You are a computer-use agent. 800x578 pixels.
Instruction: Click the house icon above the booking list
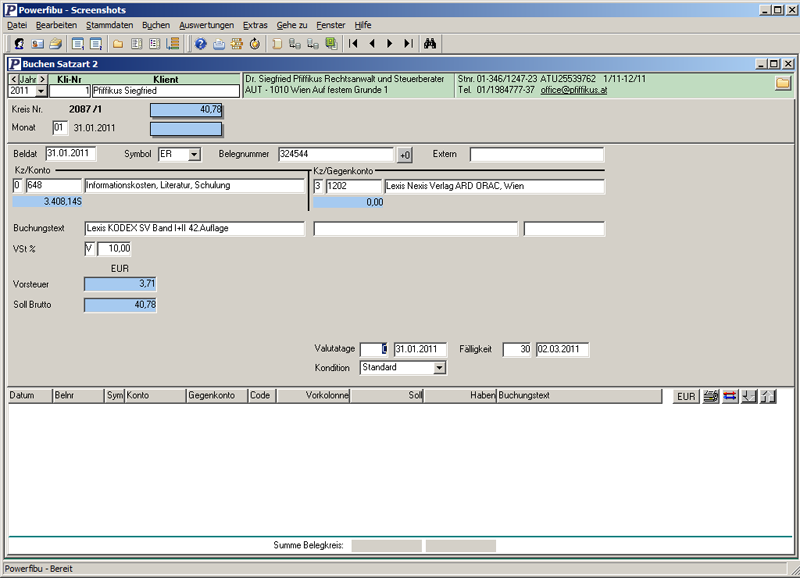[x=768, y=397]
